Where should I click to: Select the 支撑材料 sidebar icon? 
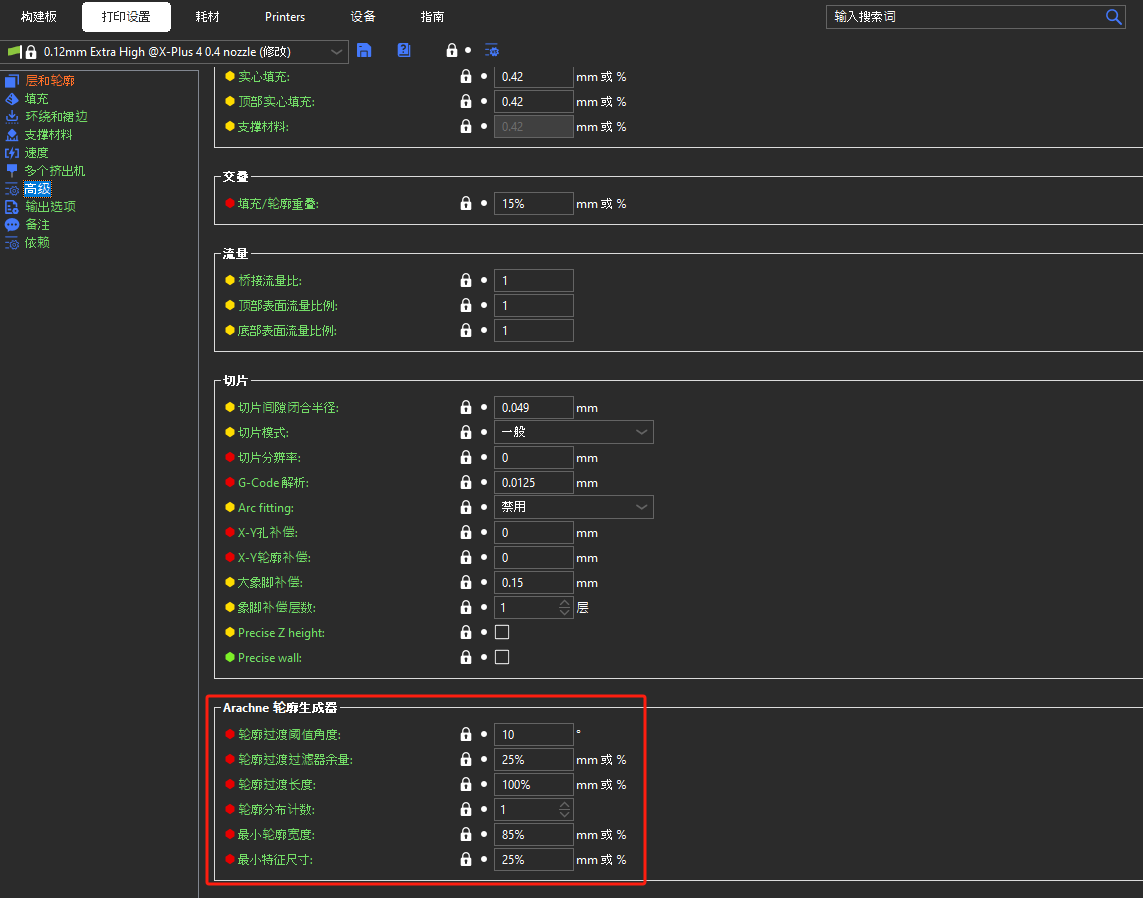(12, 135)
